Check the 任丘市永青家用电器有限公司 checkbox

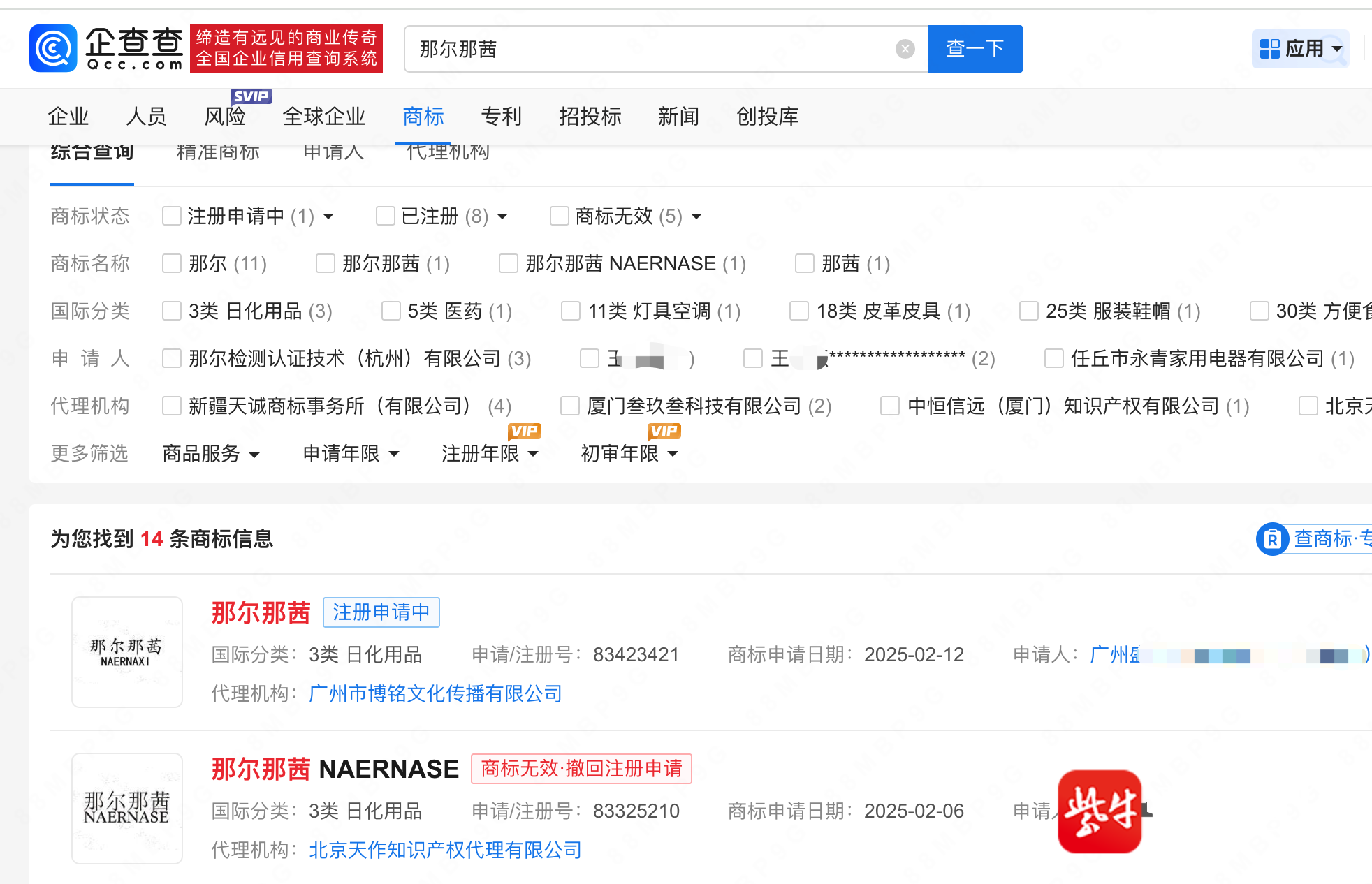(1054, 358)
